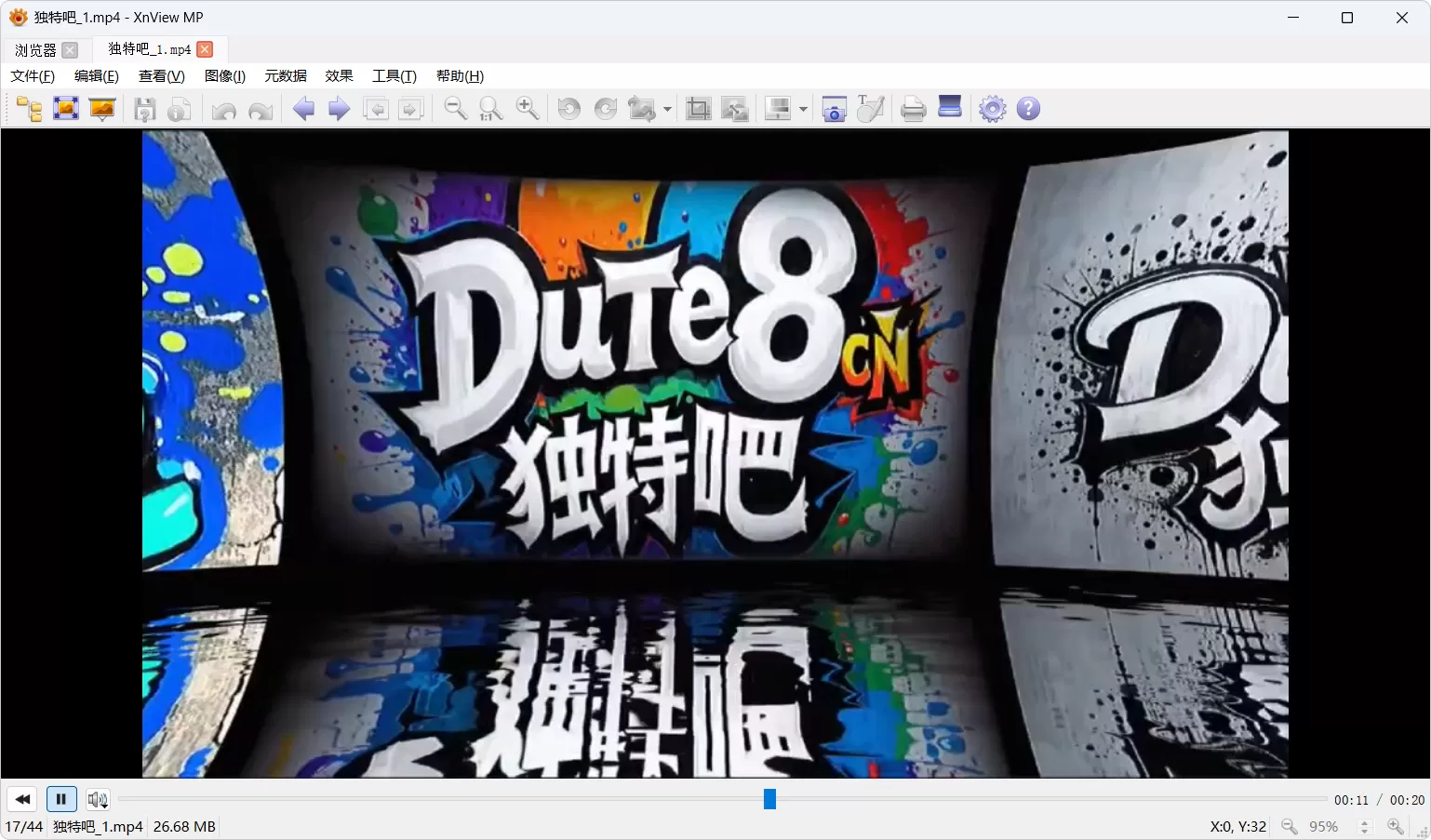Click the print icon in toolbar
Image resolution: width=1431 pixels, height=840 pixels.
click(x=913, y=109)
